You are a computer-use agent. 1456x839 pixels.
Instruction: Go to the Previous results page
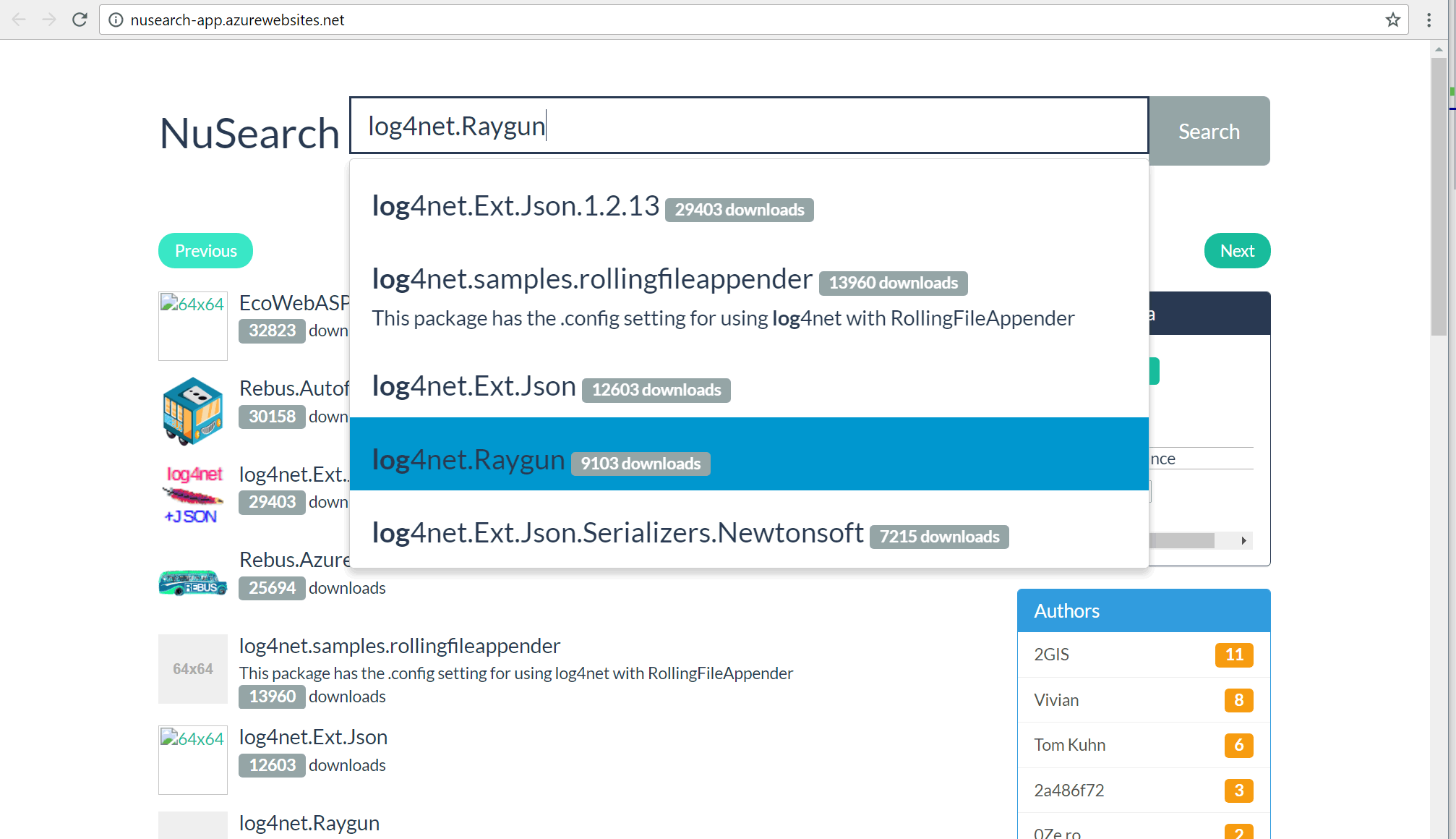point(206,251)
